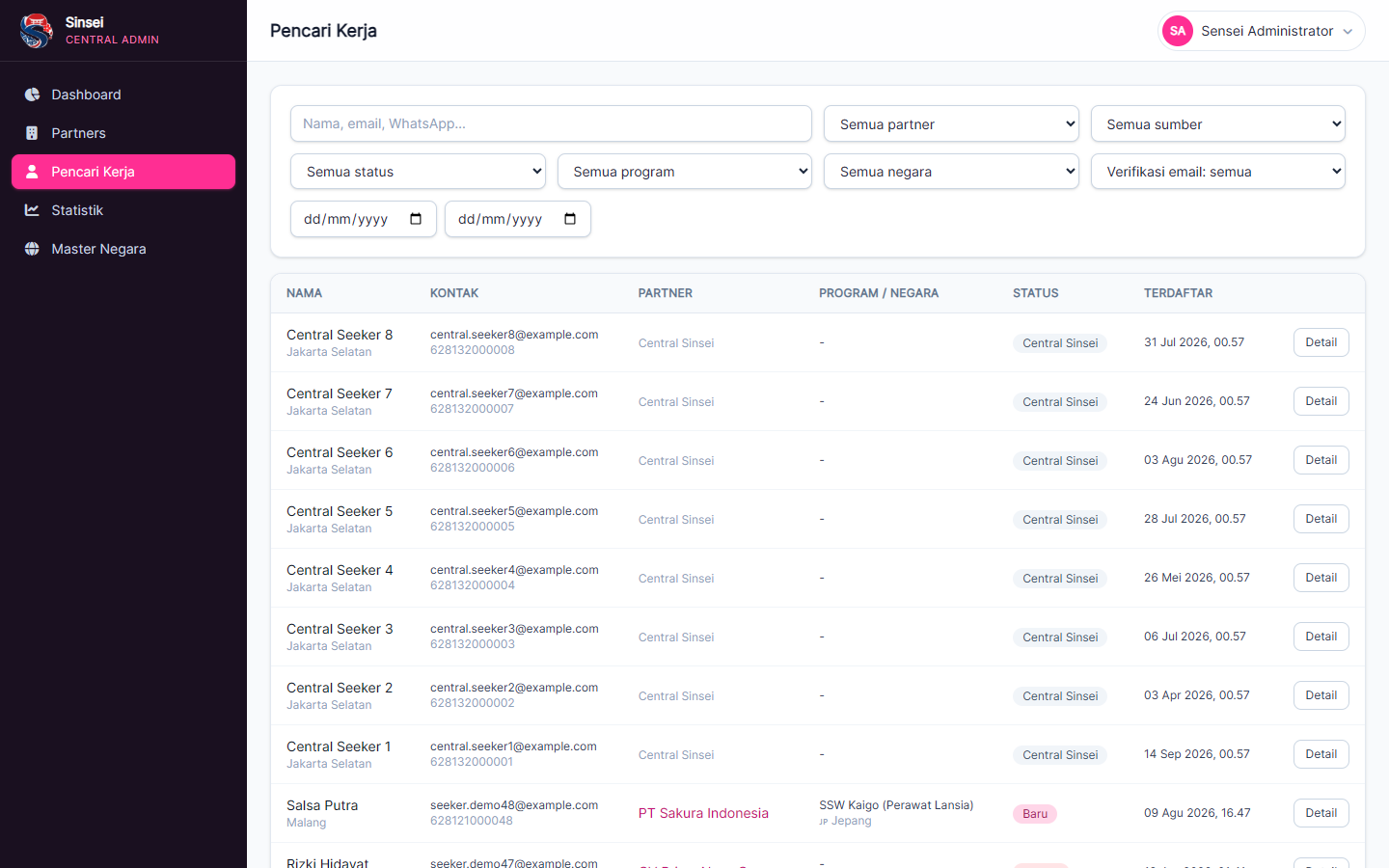Screen dimensions: 1389x868
Task: Open Detail for Salsa Putra
Action: point(1321,813)
